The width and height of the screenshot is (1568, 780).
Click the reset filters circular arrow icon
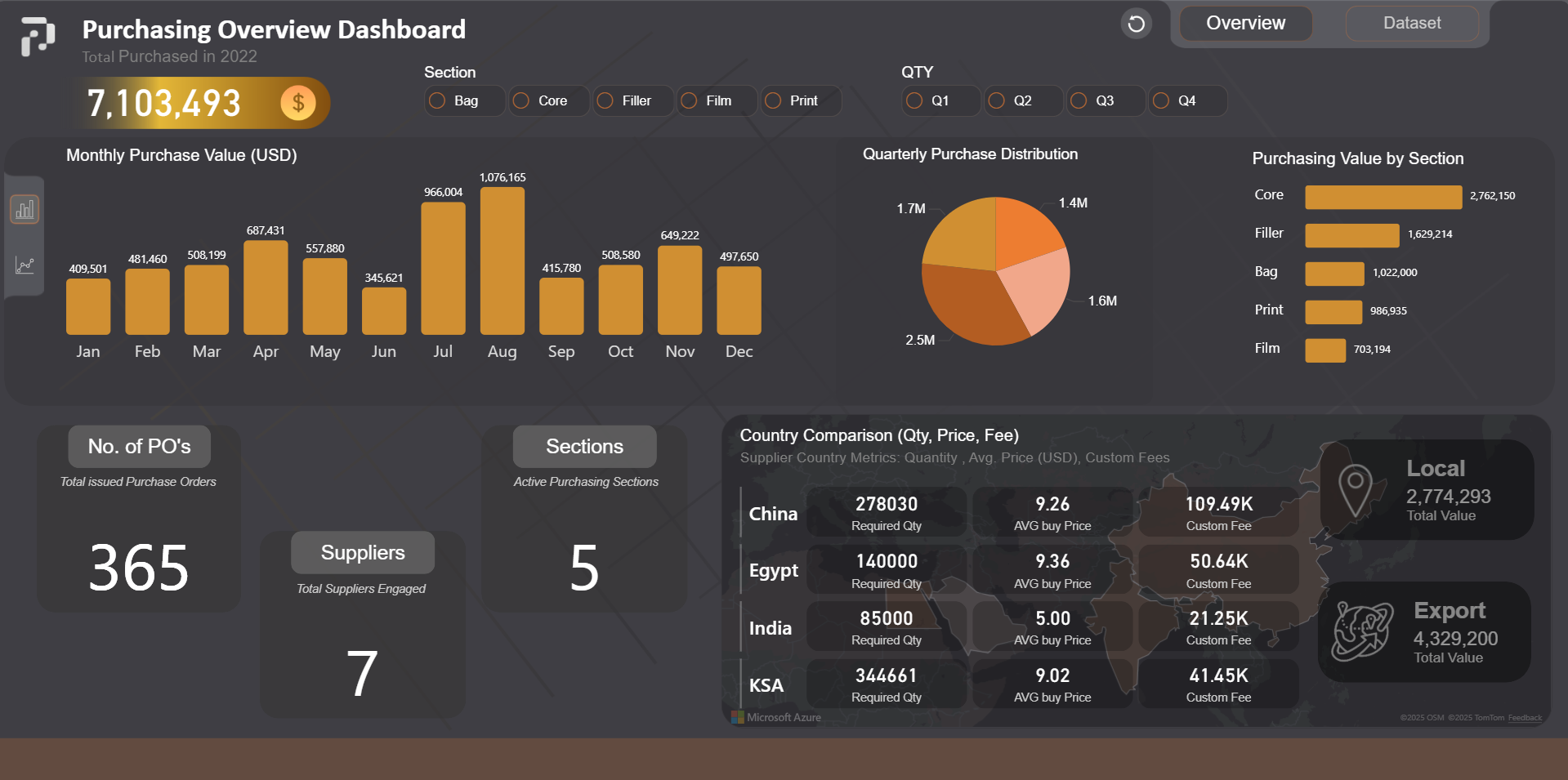[1136, 24]
